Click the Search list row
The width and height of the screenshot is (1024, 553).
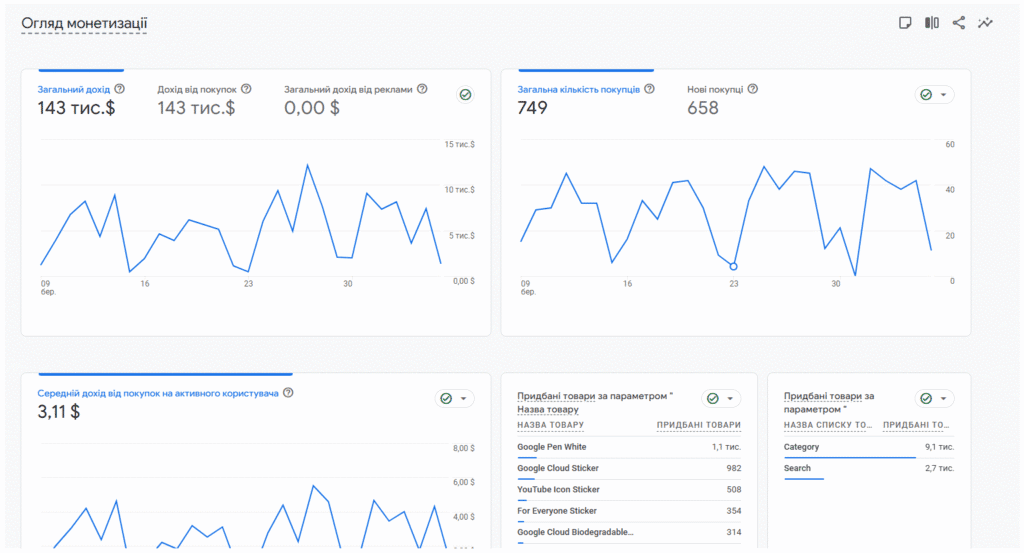click(869, 468)
